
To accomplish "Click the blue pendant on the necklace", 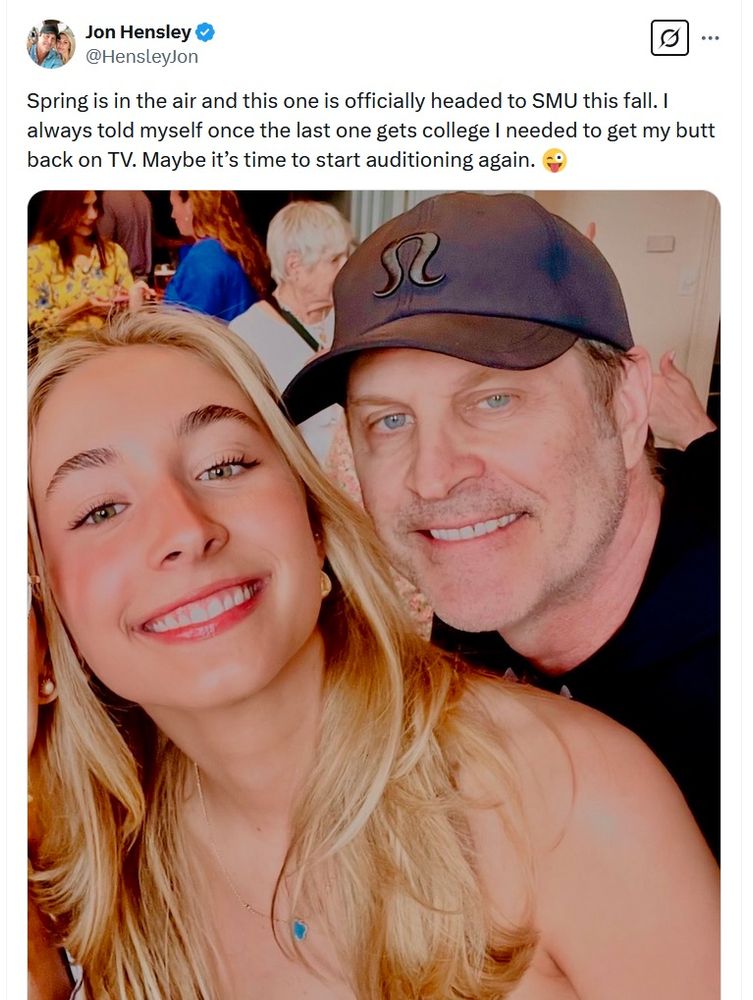I will (x=299, y=929).
